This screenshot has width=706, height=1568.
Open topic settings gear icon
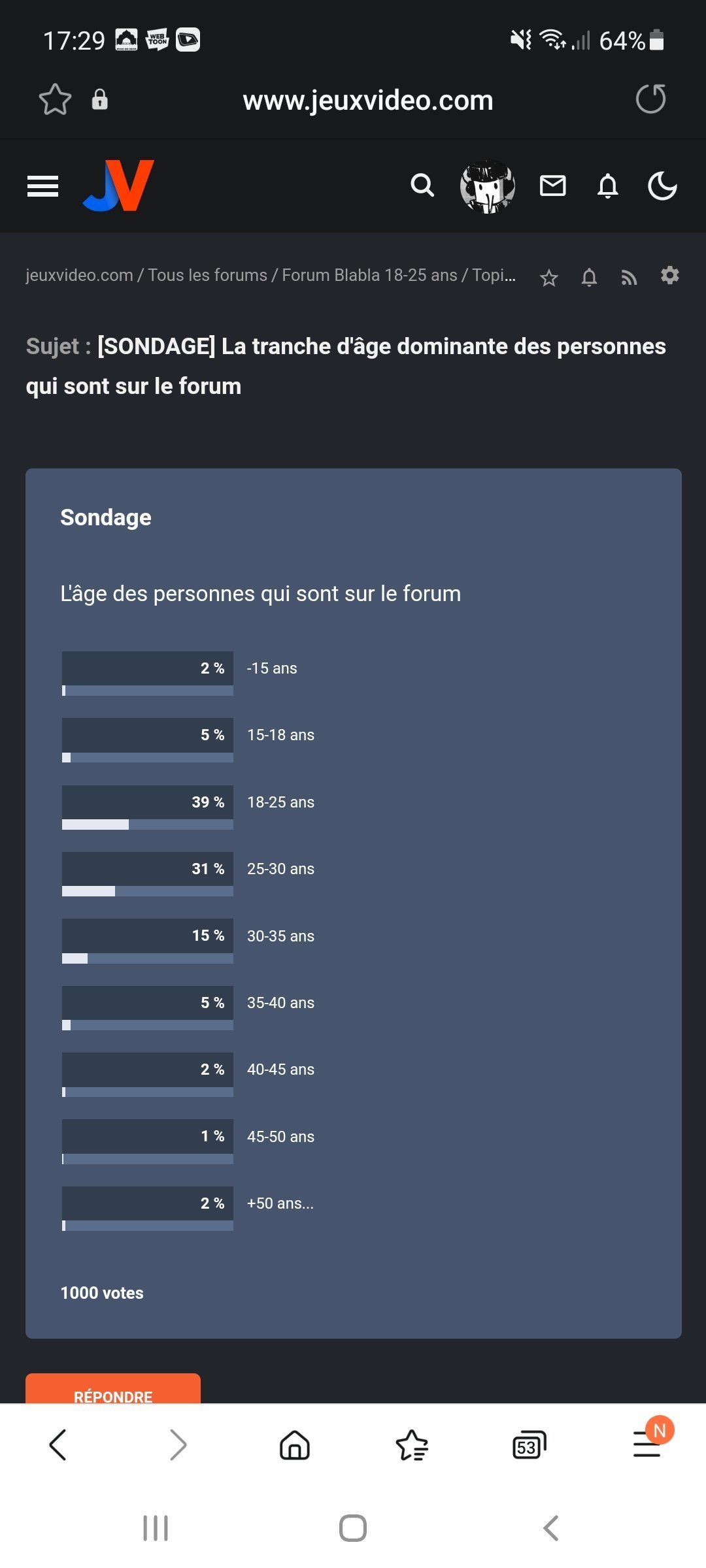pos(670,276)
